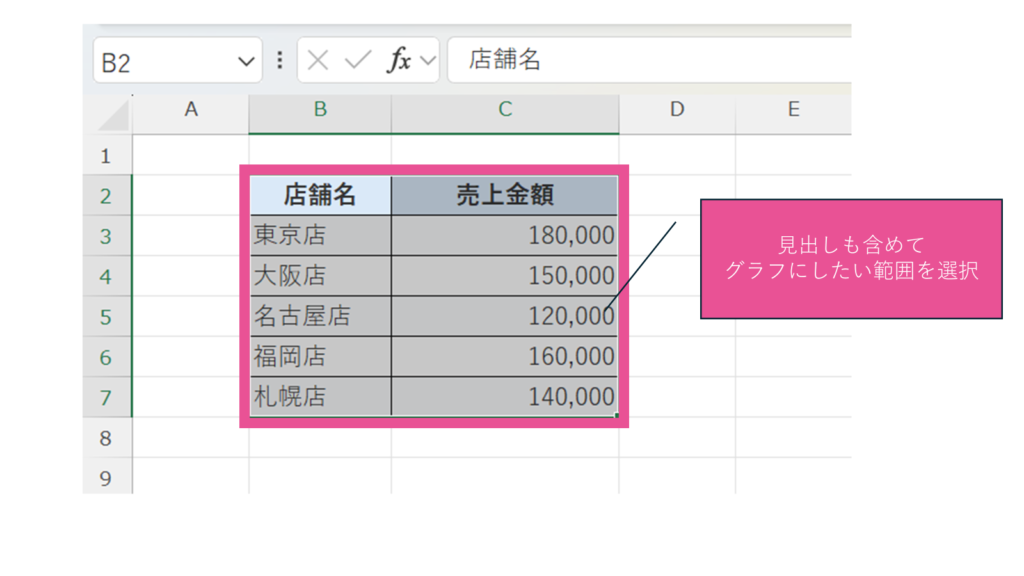Click the fill handle at selection corner
The height and width of the screenshot is (576, 1024).
pyautogui.click(x=617, y=415)
